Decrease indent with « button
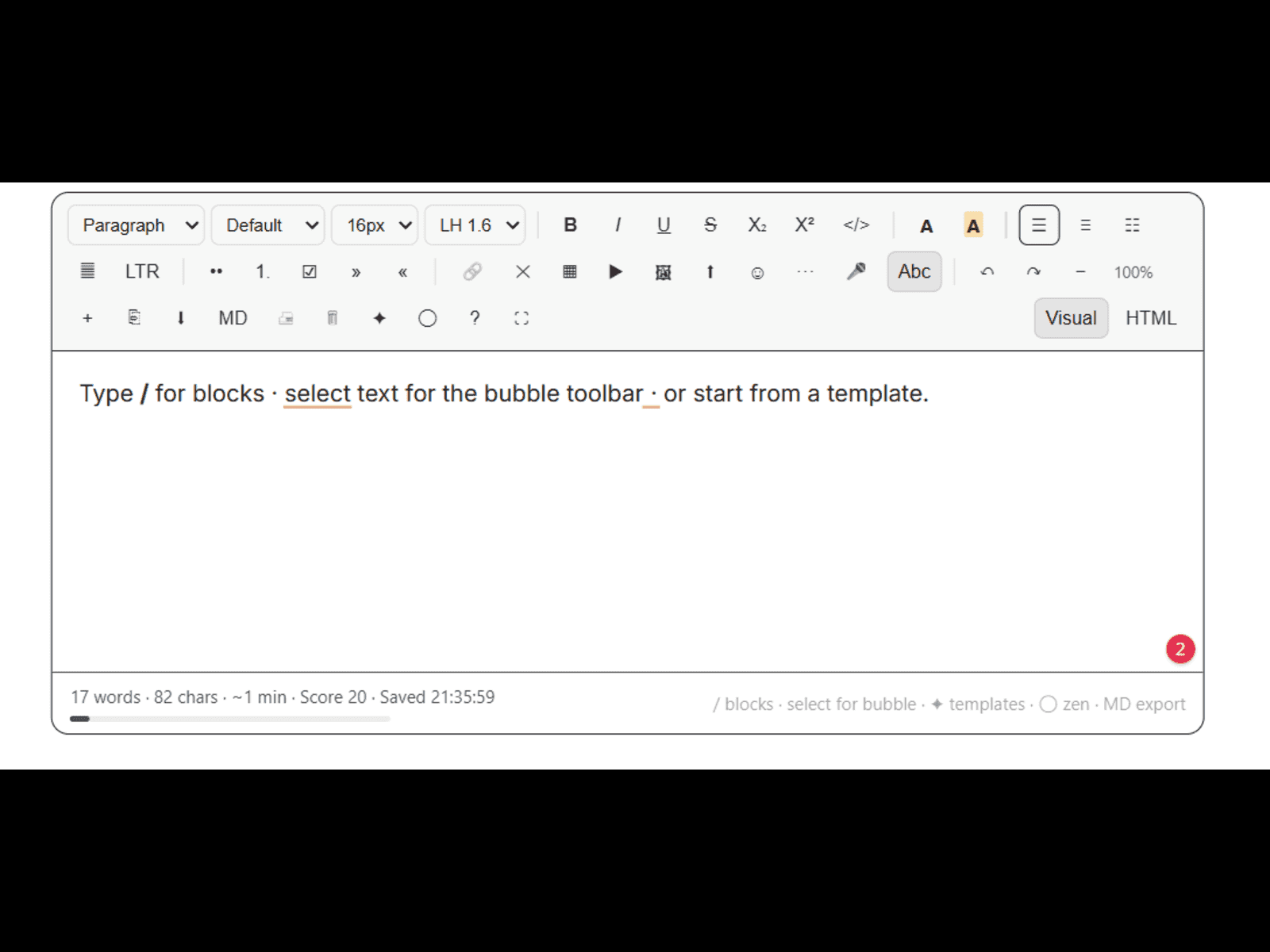This screenshot has height=952, width=1270. point(403,271)
